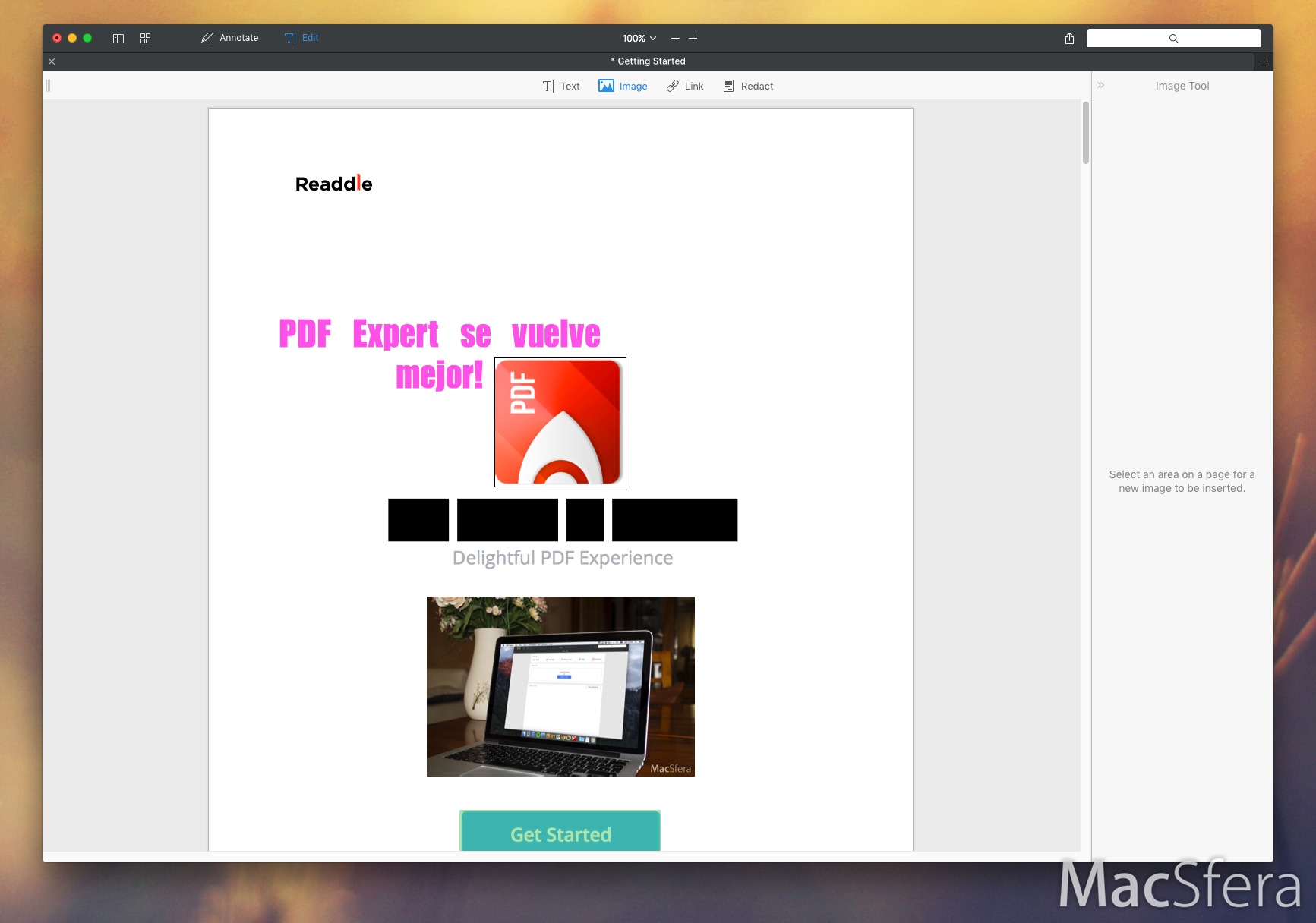Select the Link tool
Image resolution: width=1316 pixels, height=923 pixels.
(685, 86)
